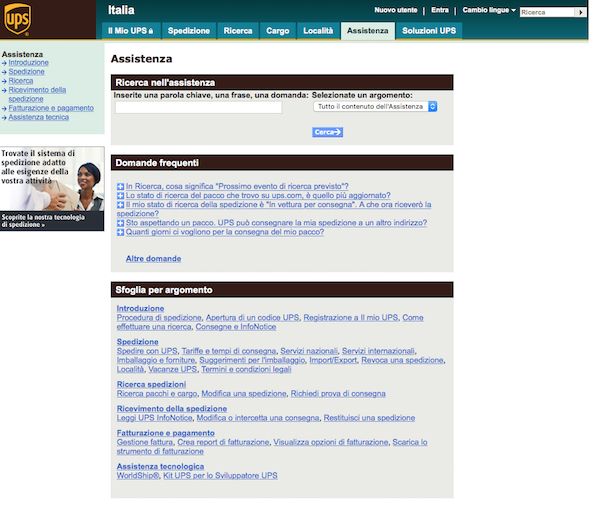Open Crea report di fatturazione link
Screen dimensions: 610x505
(x=223, y=442)
